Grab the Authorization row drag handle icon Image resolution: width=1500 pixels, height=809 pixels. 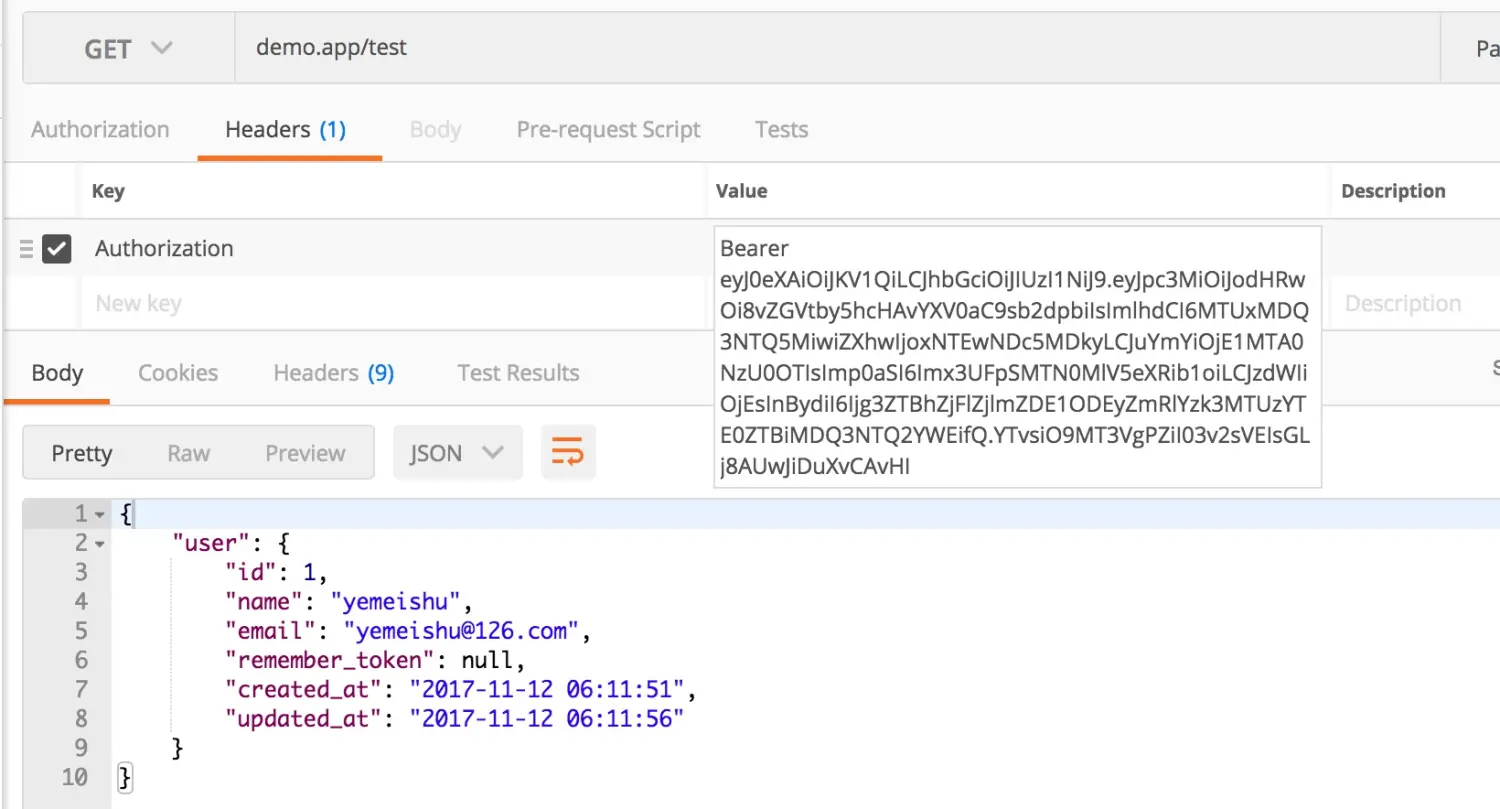26,249
